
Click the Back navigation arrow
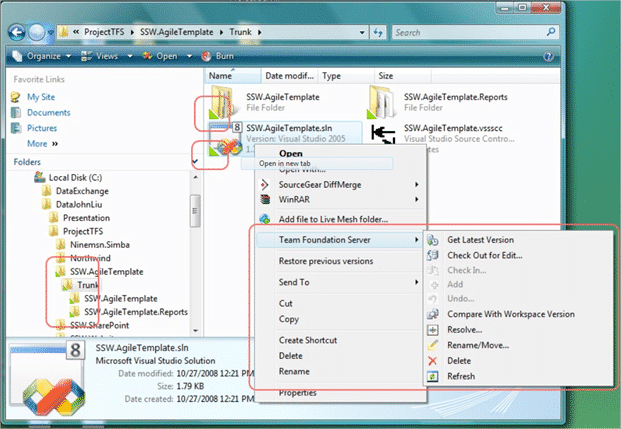pos(17,32)
